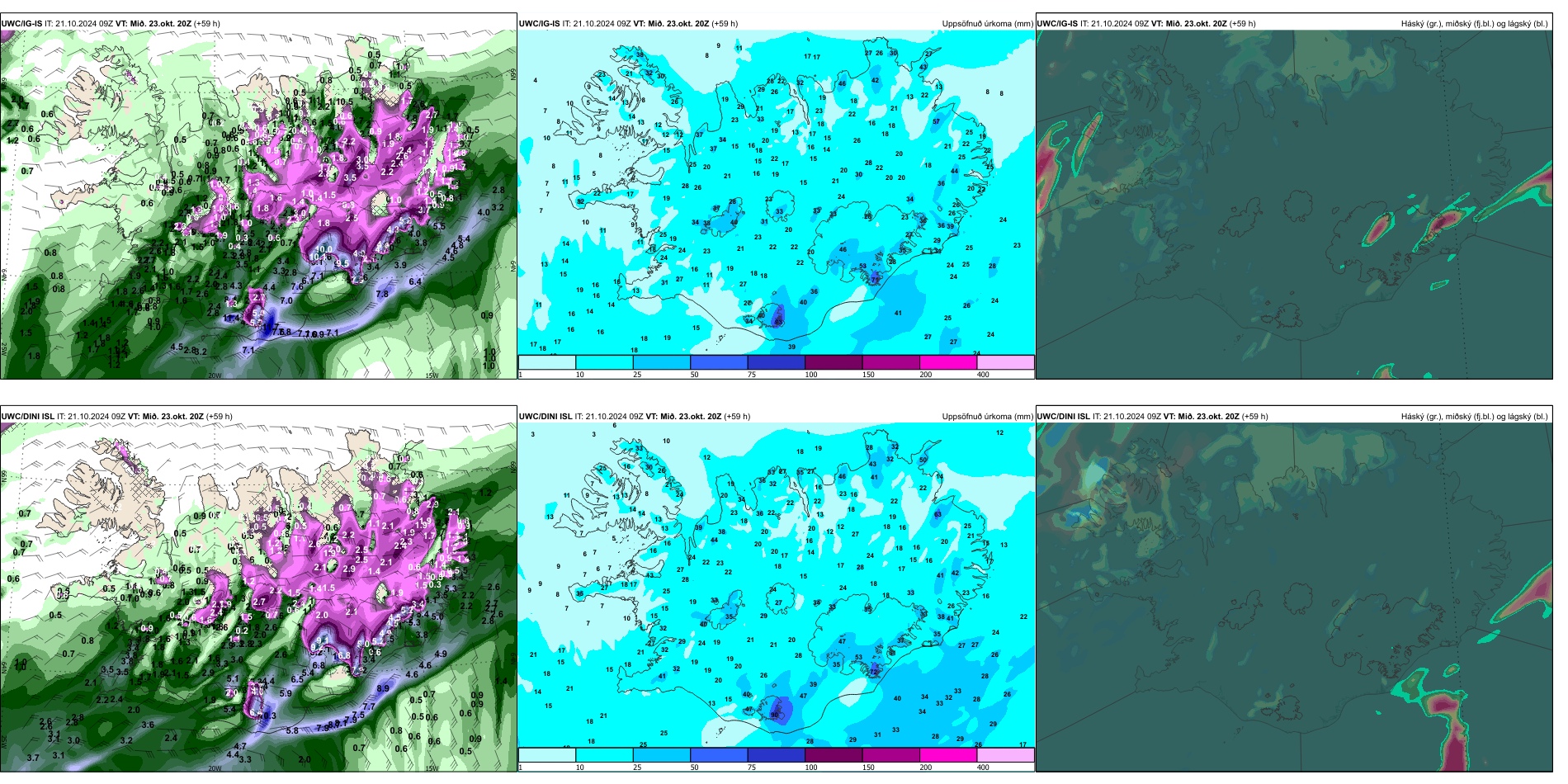Click the 200–400 mm bright magenta swatch in IG-IS legend
Image resolution: width=1568 pixels, height=784 pixels.
pyautogui.click(x=948, y=362)
